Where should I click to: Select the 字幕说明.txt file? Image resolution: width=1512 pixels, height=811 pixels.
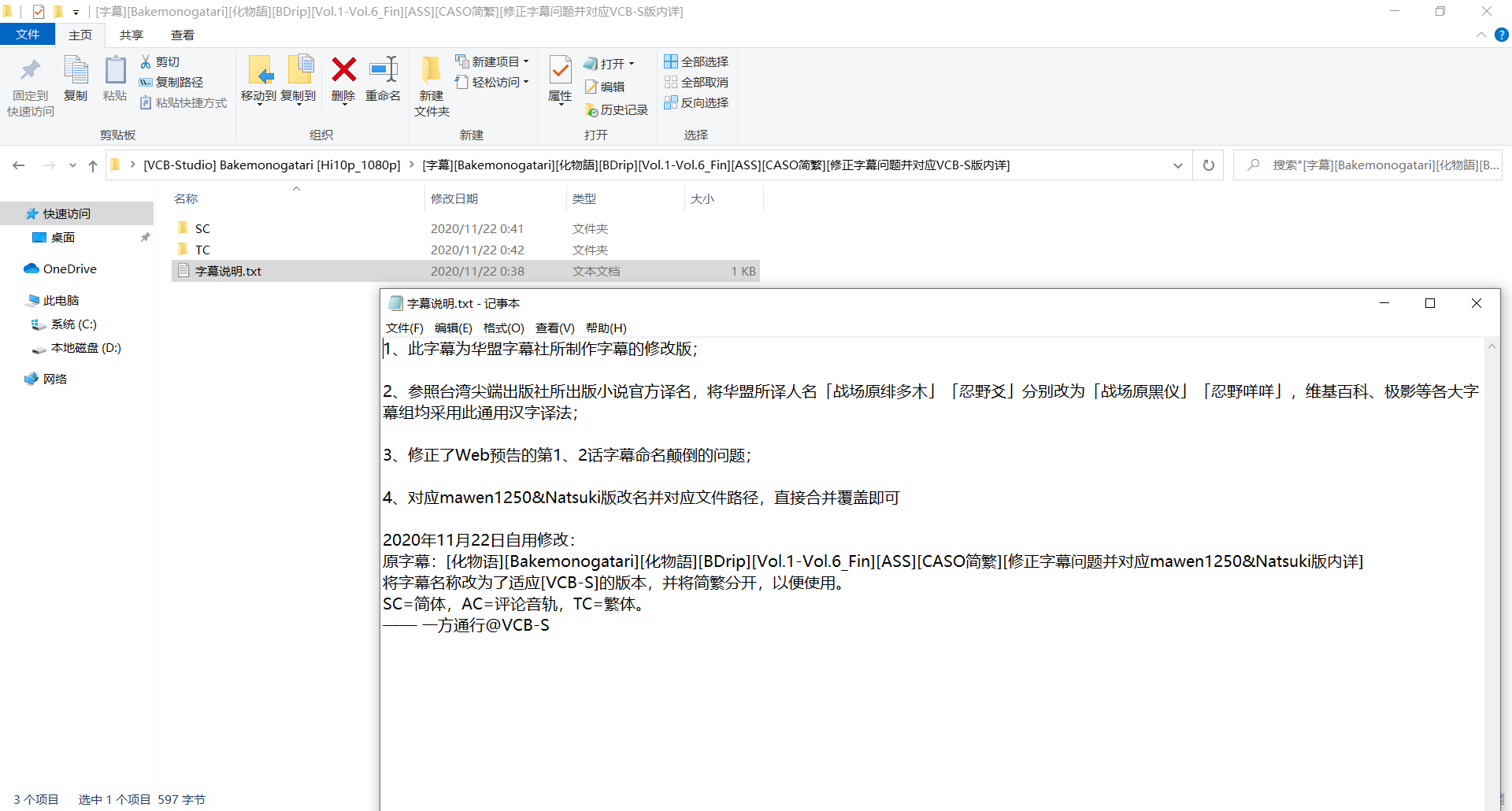pyautogui.click(x=465, y=271)
